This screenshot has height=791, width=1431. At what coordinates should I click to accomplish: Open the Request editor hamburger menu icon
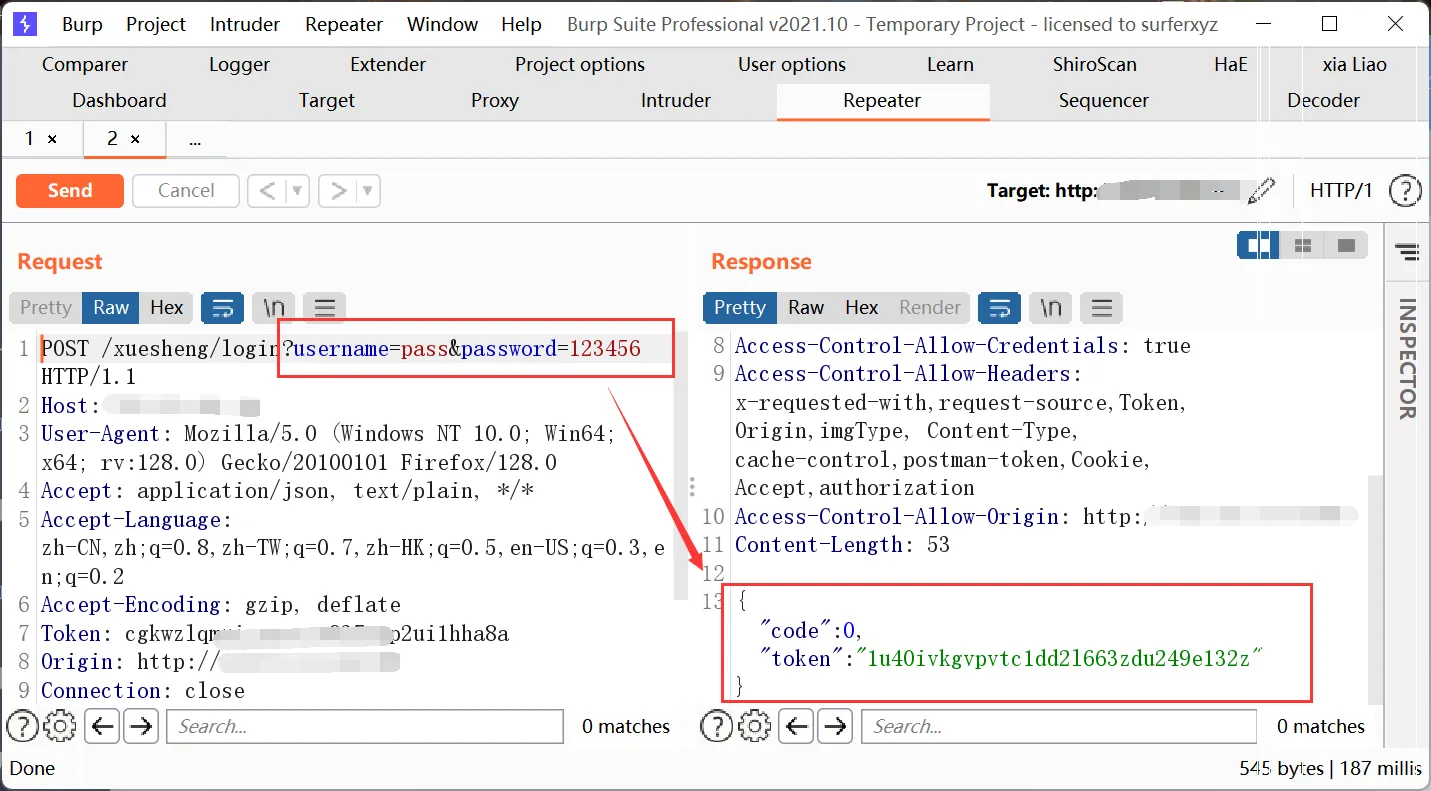coord(324,307)
